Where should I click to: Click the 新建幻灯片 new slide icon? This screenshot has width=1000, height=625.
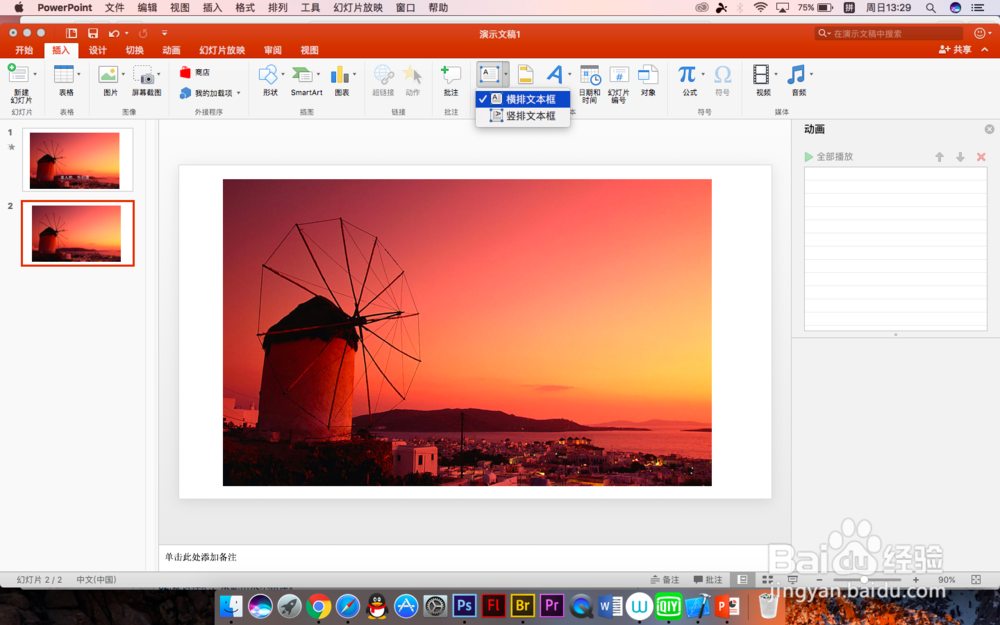click(17, 75)
